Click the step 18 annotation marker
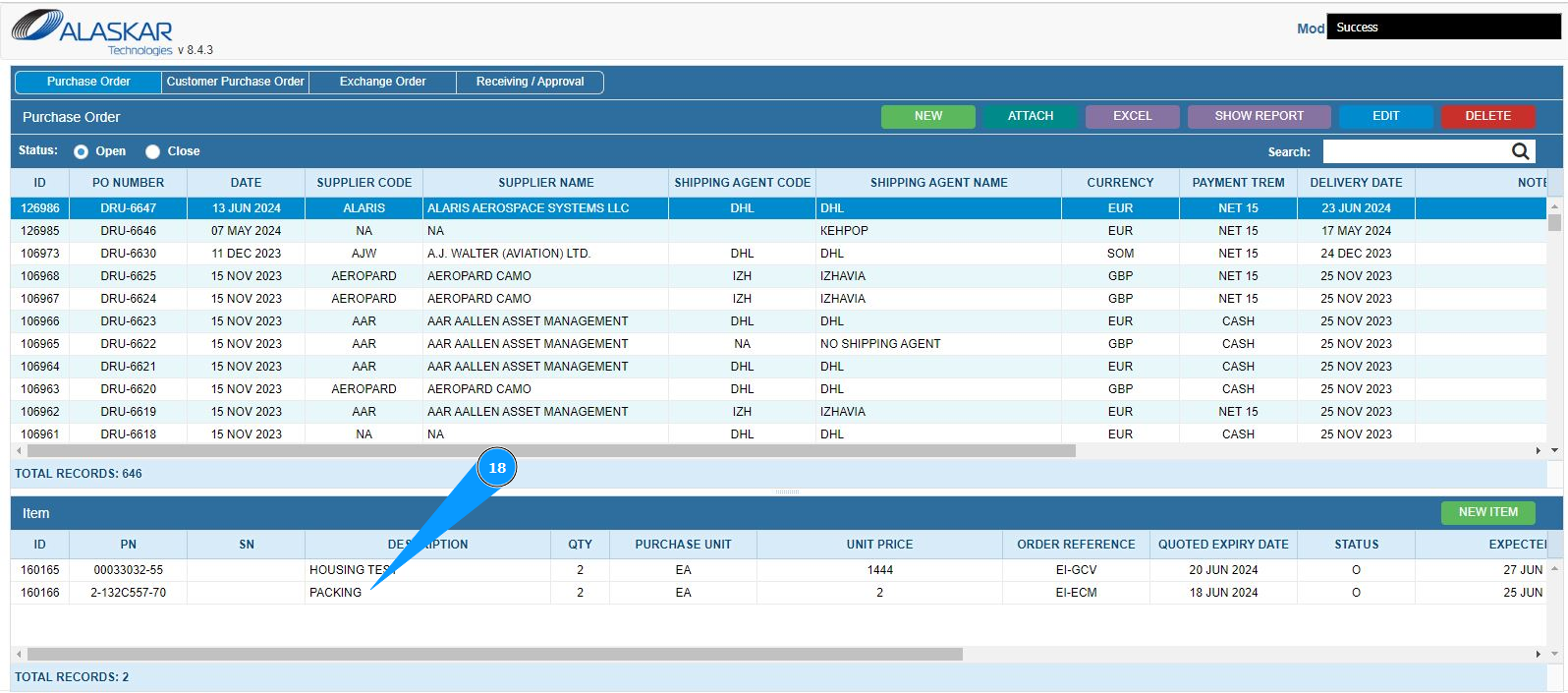This screenshot has height=693, width=1568. coord(497,468)
